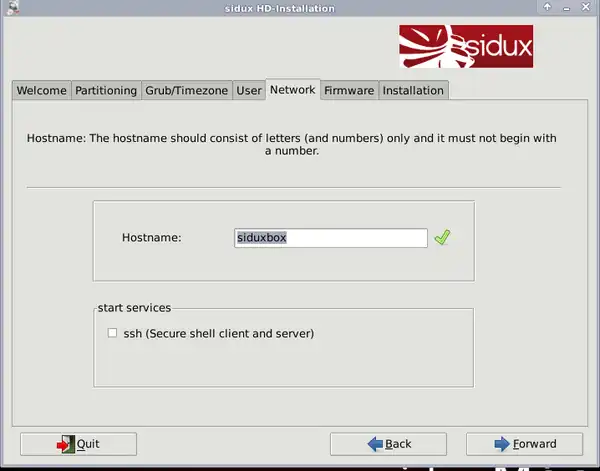Open the Partitioning tab
This screenshot has height=471, width=600.
[106, 90]
